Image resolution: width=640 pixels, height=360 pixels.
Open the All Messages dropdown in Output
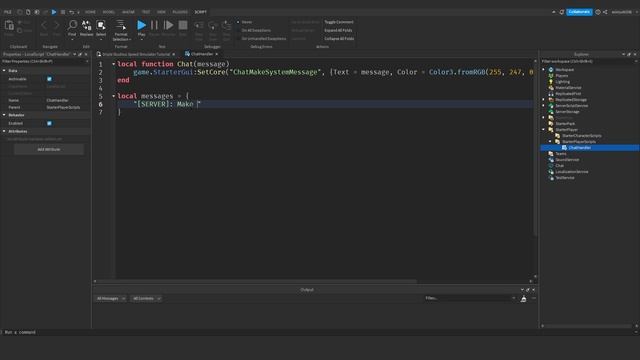coord(111,299)
